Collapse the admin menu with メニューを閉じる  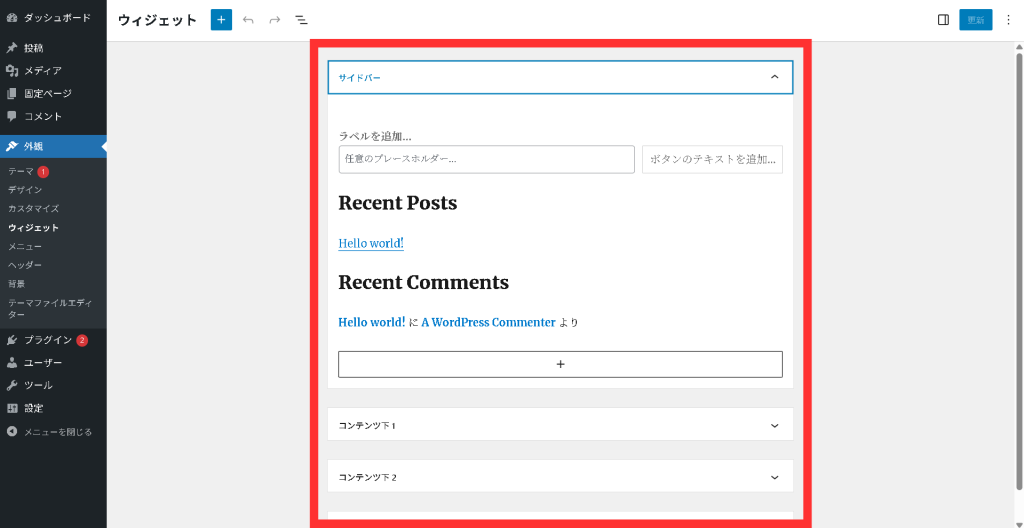tap(57, 432)
